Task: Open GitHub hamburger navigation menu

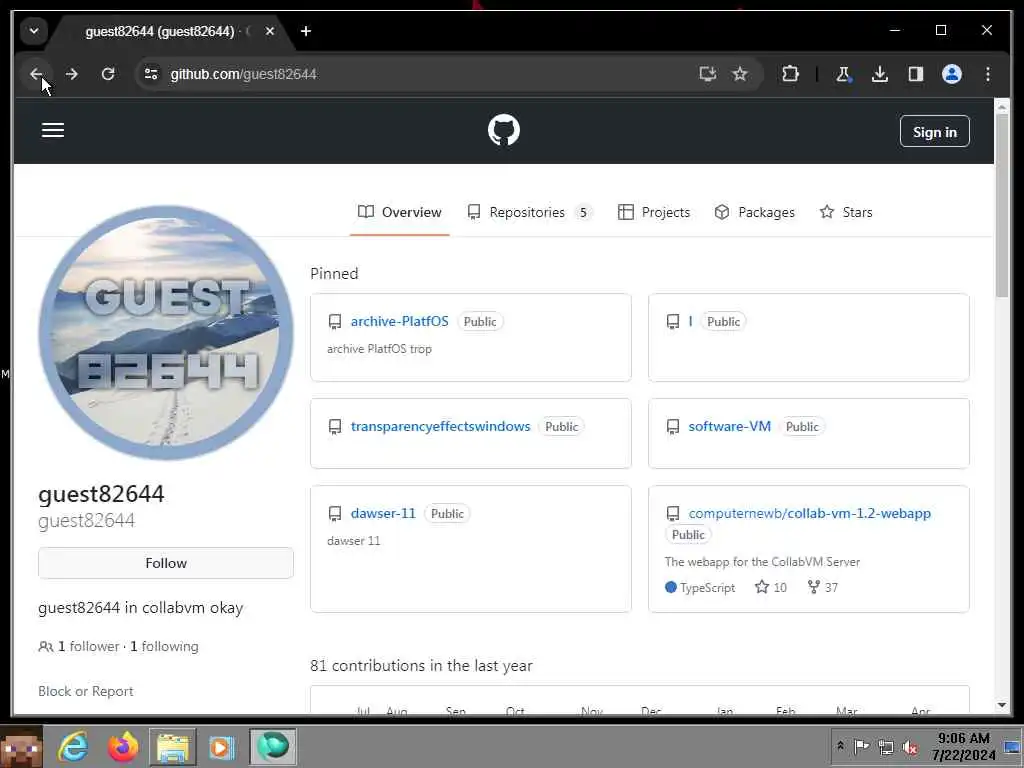Action: (53, 130)
